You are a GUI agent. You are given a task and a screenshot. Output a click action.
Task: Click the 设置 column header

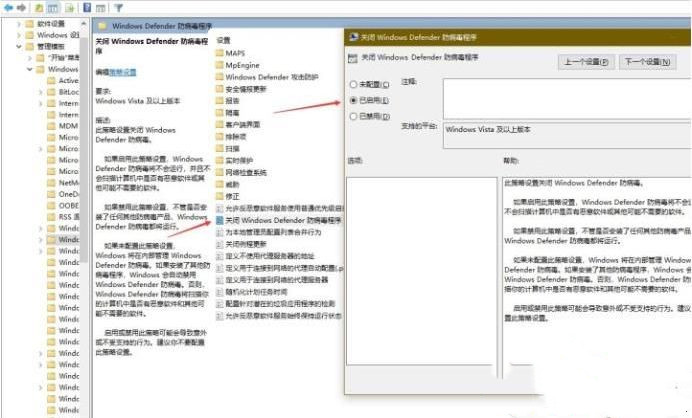224,40
